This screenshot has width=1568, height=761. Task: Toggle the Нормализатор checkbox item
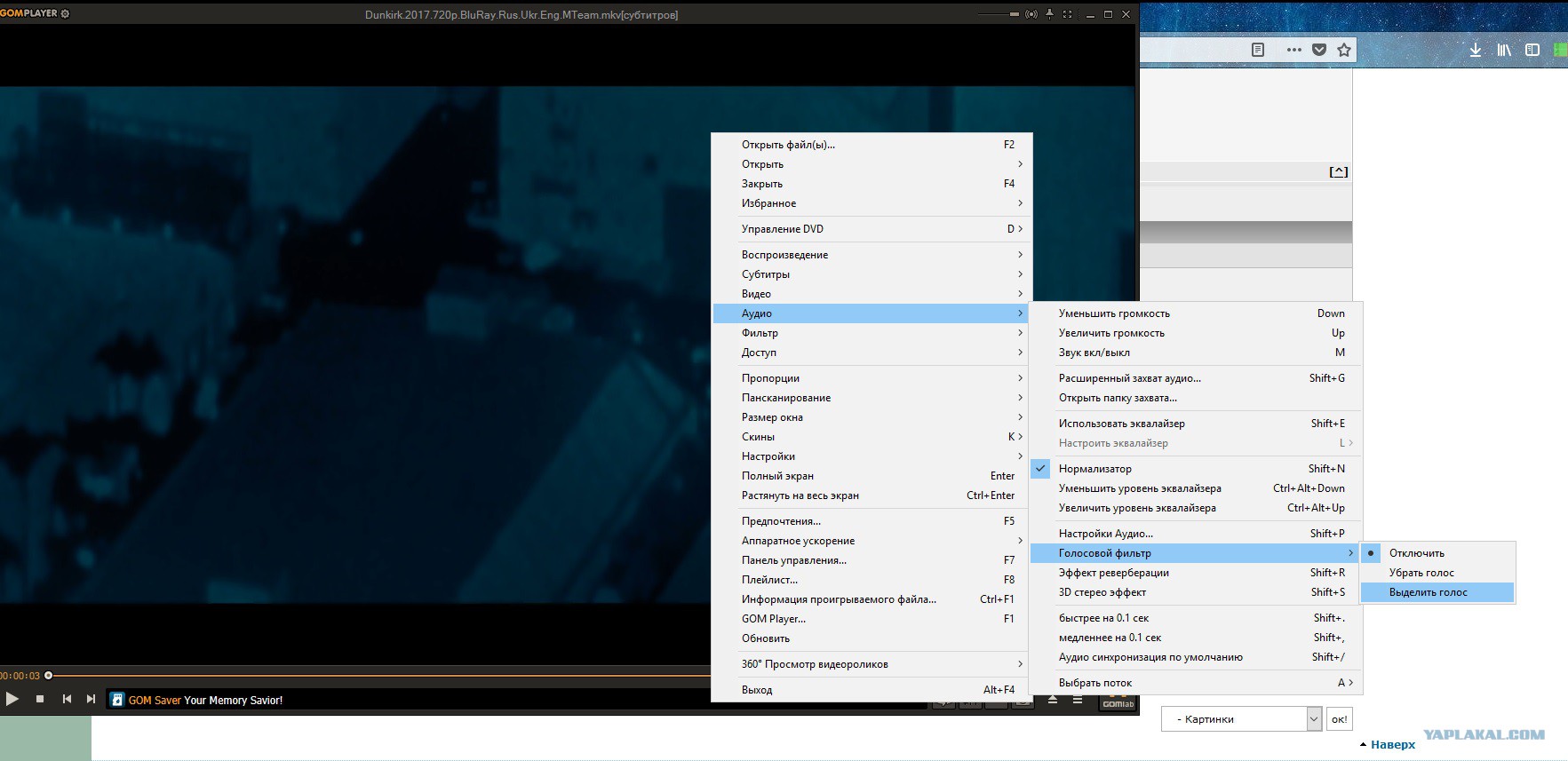tap(1094, 469)
